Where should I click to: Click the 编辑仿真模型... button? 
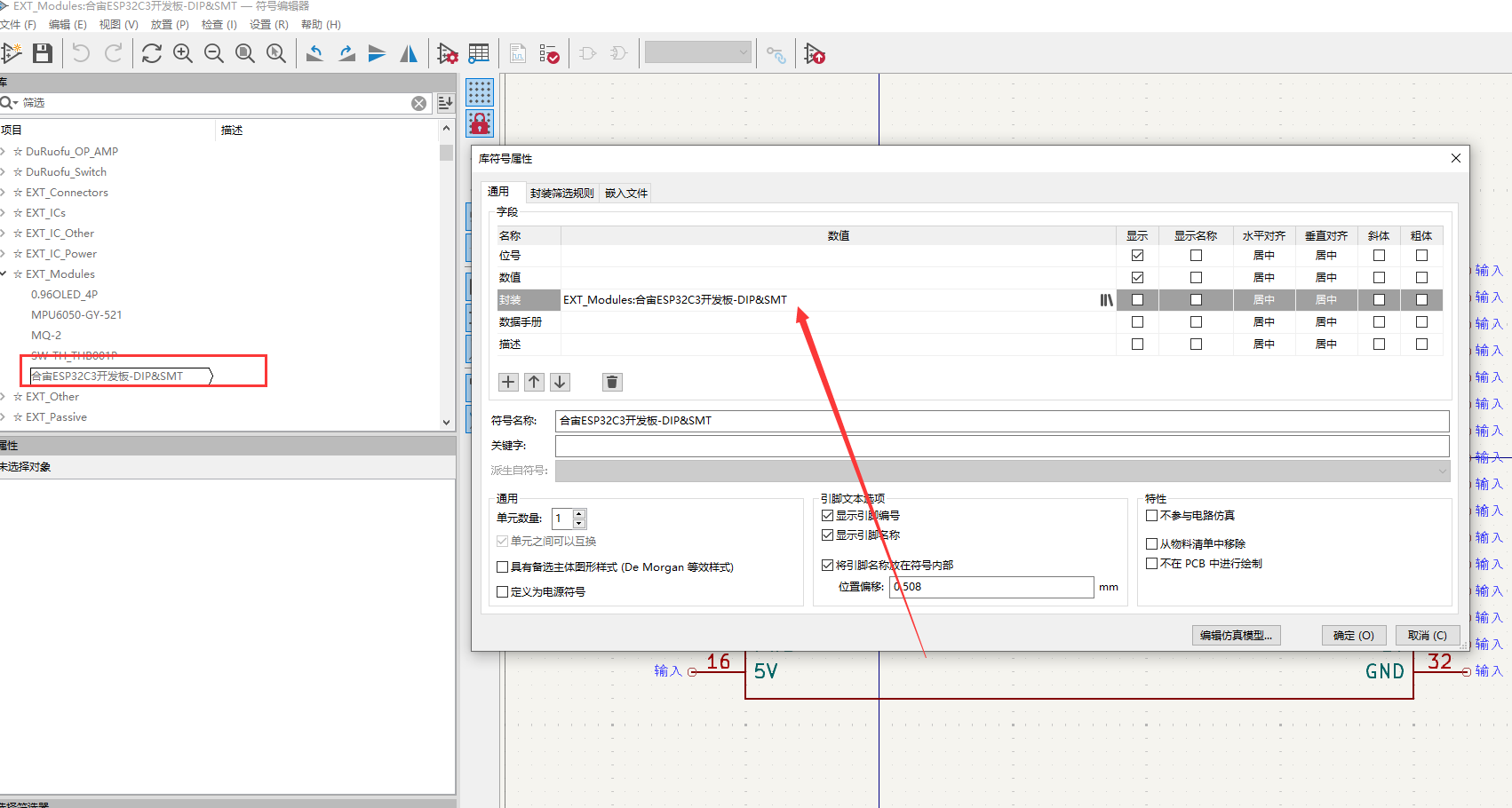[1236, 636]
